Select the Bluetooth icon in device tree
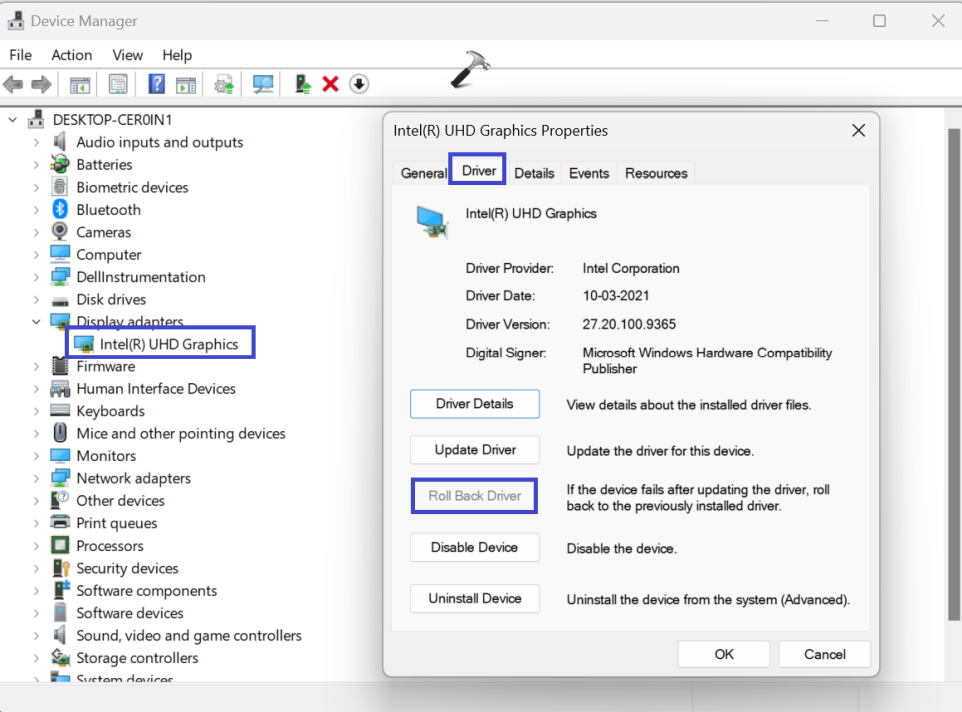 pyautogui.click(x=60, y=210)
